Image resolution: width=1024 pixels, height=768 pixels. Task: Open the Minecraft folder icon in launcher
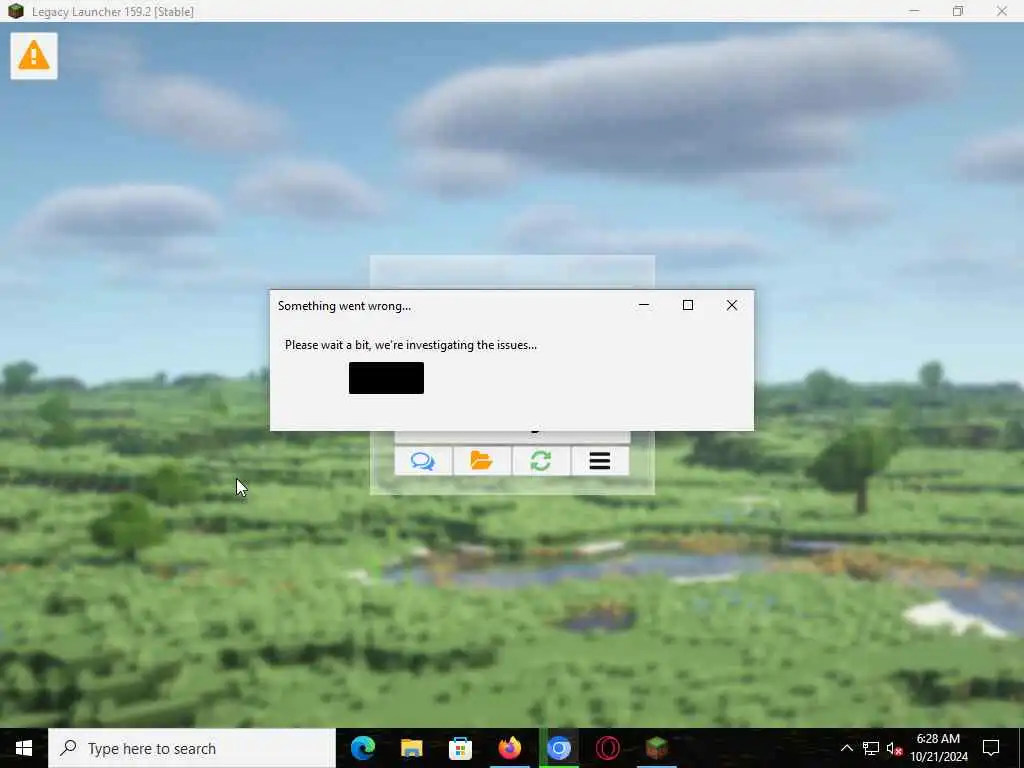pyautogui.click(x=482, y=461)
